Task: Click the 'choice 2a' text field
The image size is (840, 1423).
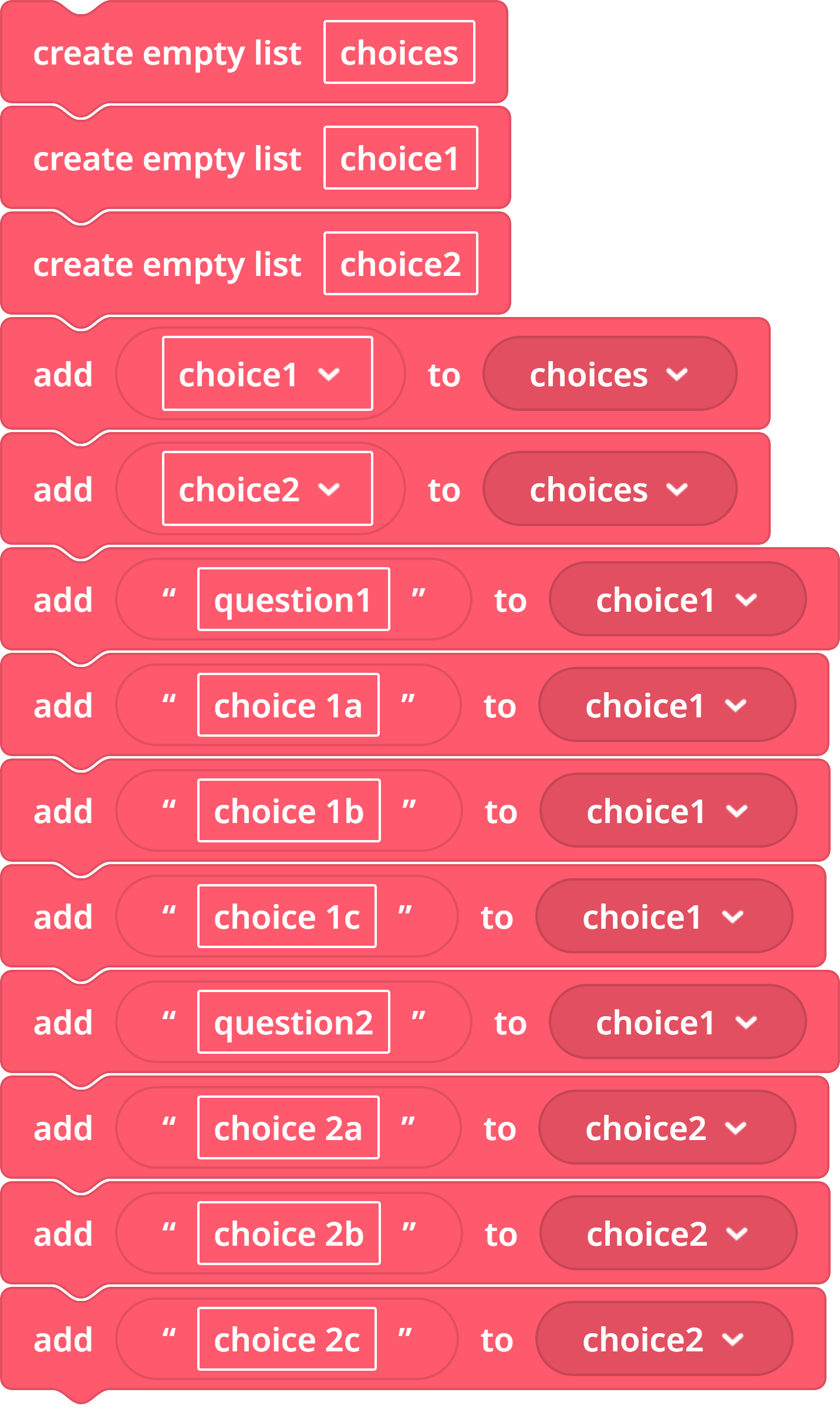Action: coord(288,1128)
